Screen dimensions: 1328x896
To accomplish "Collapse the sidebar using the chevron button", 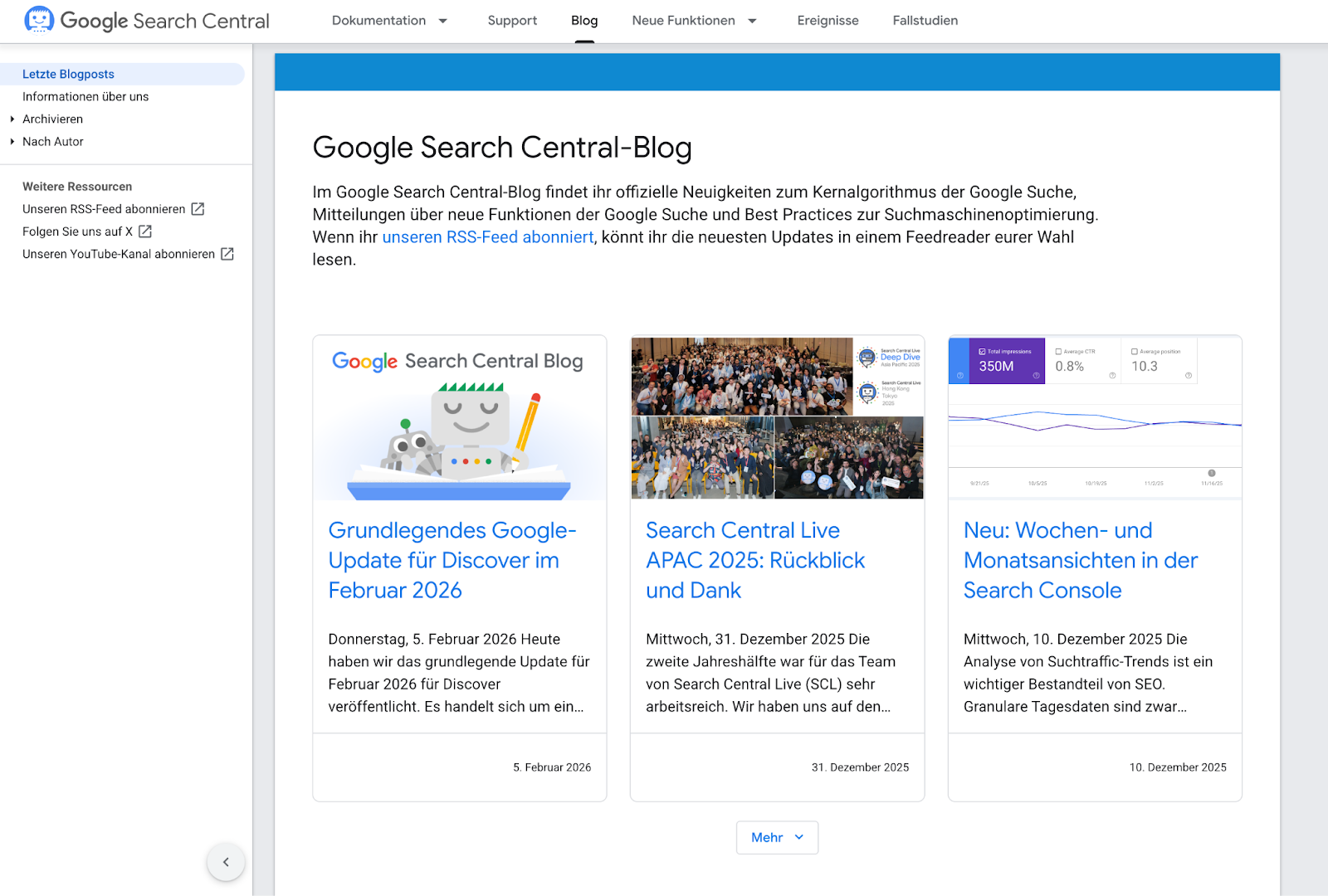I will (226, 862).
